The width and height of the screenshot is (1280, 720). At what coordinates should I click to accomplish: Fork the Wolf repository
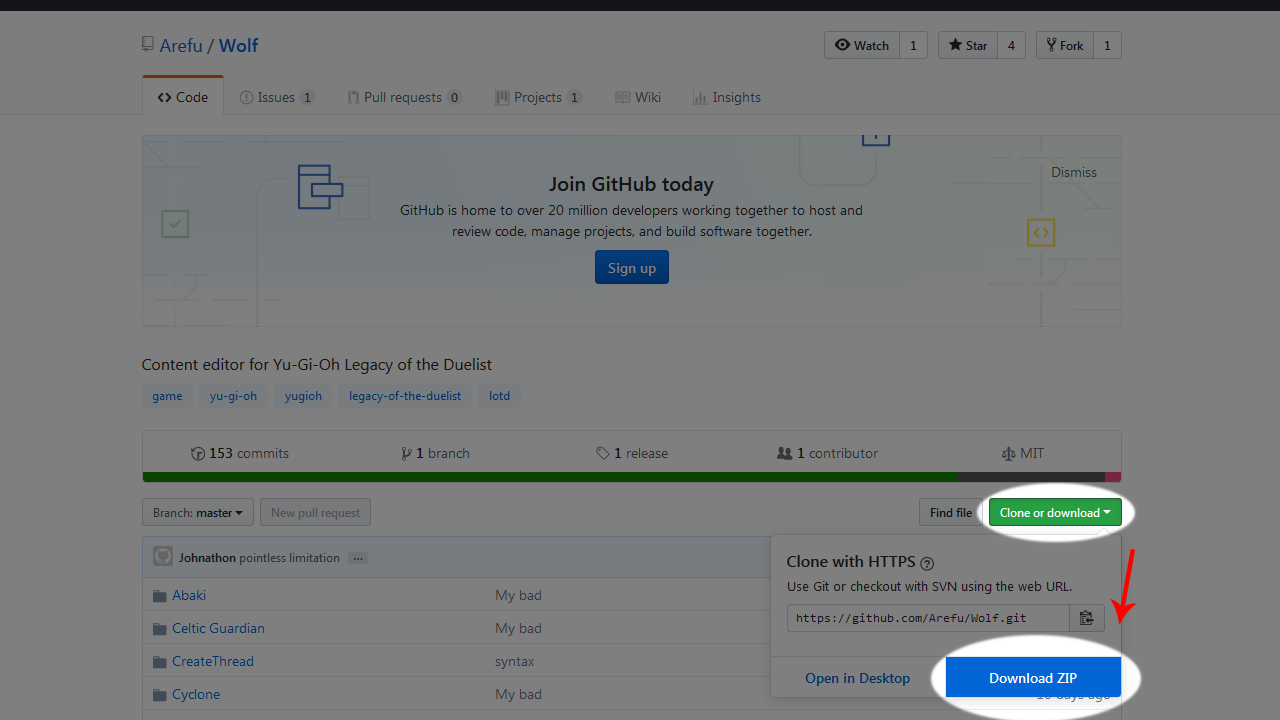[1065, 45]
